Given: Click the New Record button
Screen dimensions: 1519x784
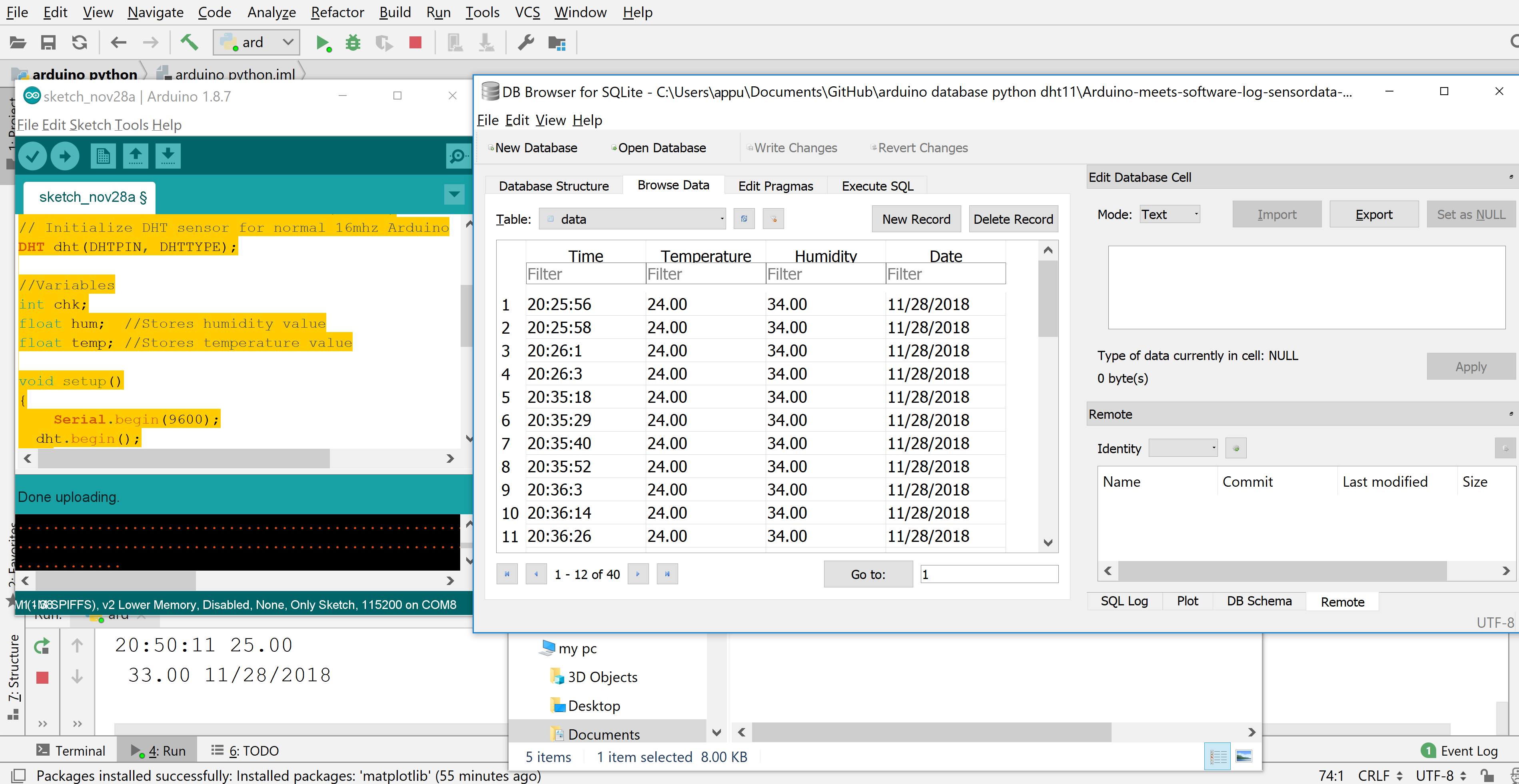Looking at the screenshot, I should 916,219.
